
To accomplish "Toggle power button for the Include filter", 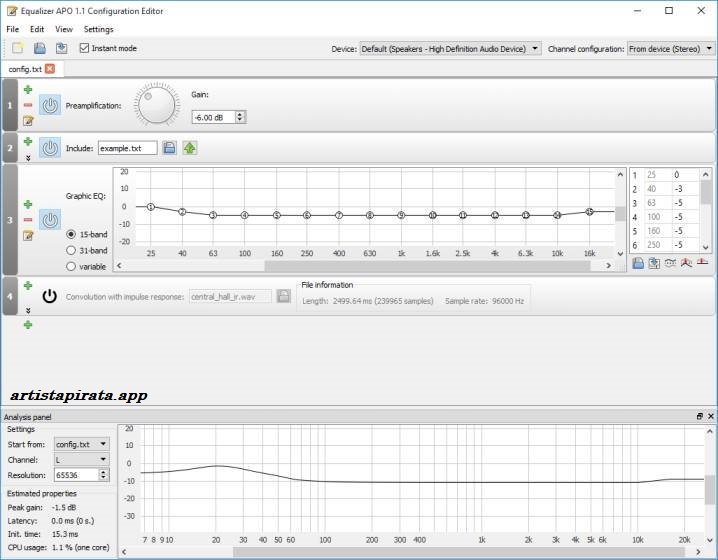I will tap(50, 148).
